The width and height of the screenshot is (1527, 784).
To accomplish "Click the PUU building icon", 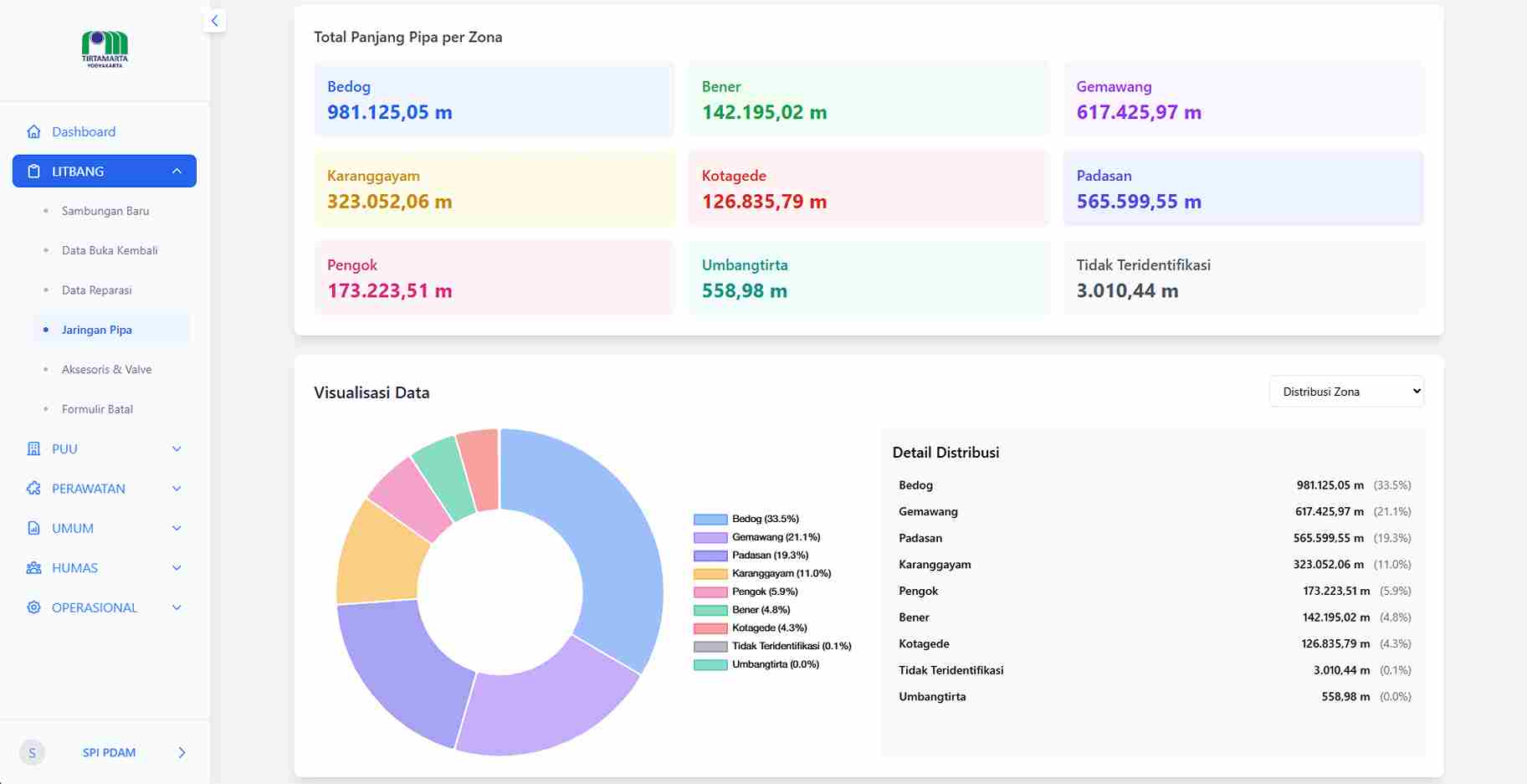I will (33, 448).
